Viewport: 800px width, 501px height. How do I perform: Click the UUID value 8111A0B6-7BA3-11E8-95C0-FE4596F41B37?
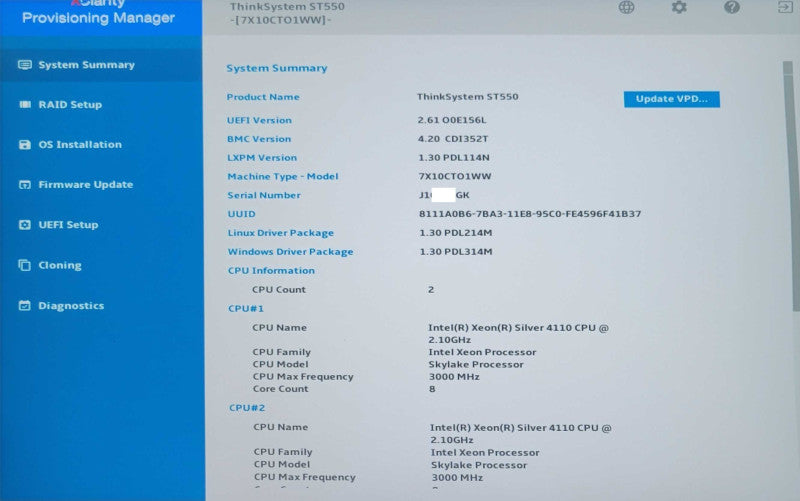tap(530, 214)
